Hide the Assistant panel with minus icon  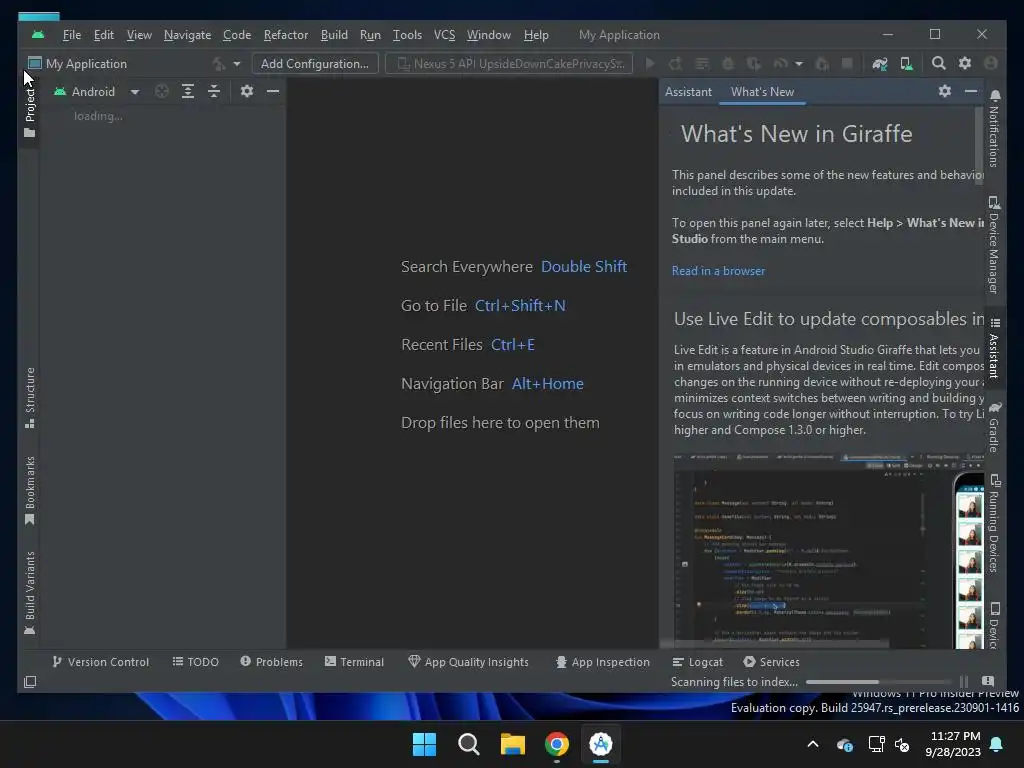pos(971,91)
